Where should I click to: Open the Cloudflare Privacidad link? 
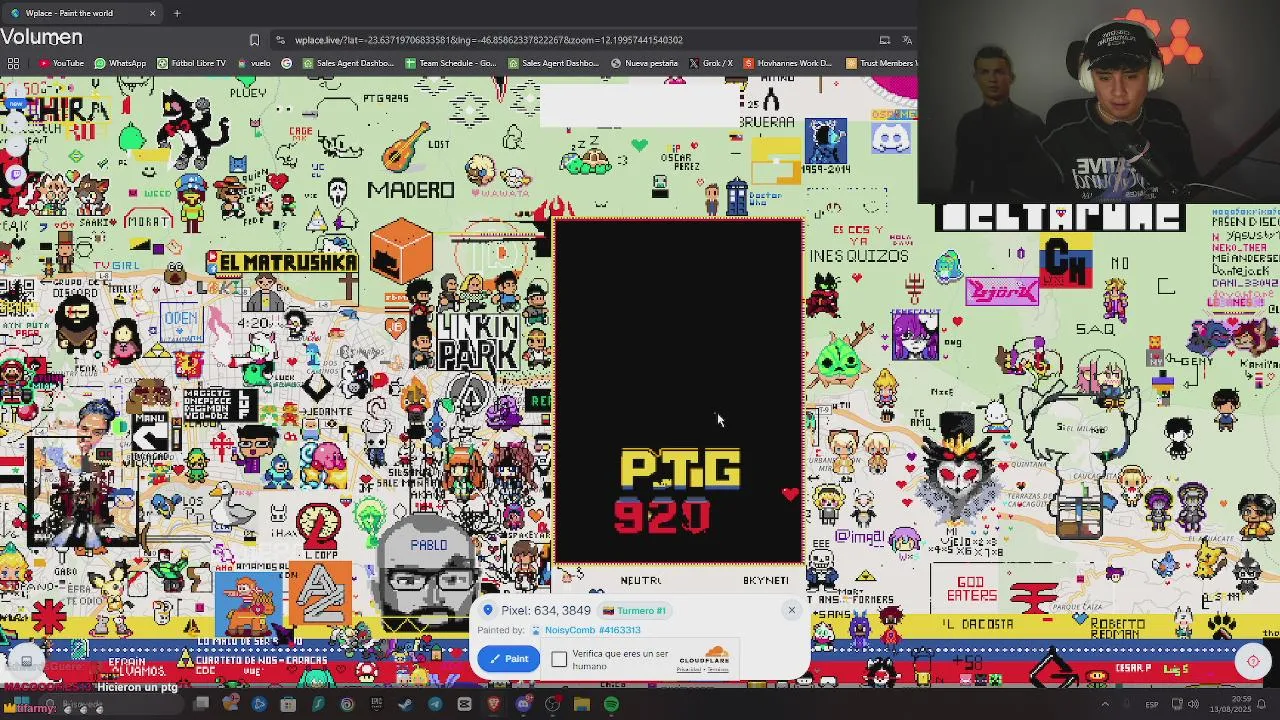coord(688,669)
